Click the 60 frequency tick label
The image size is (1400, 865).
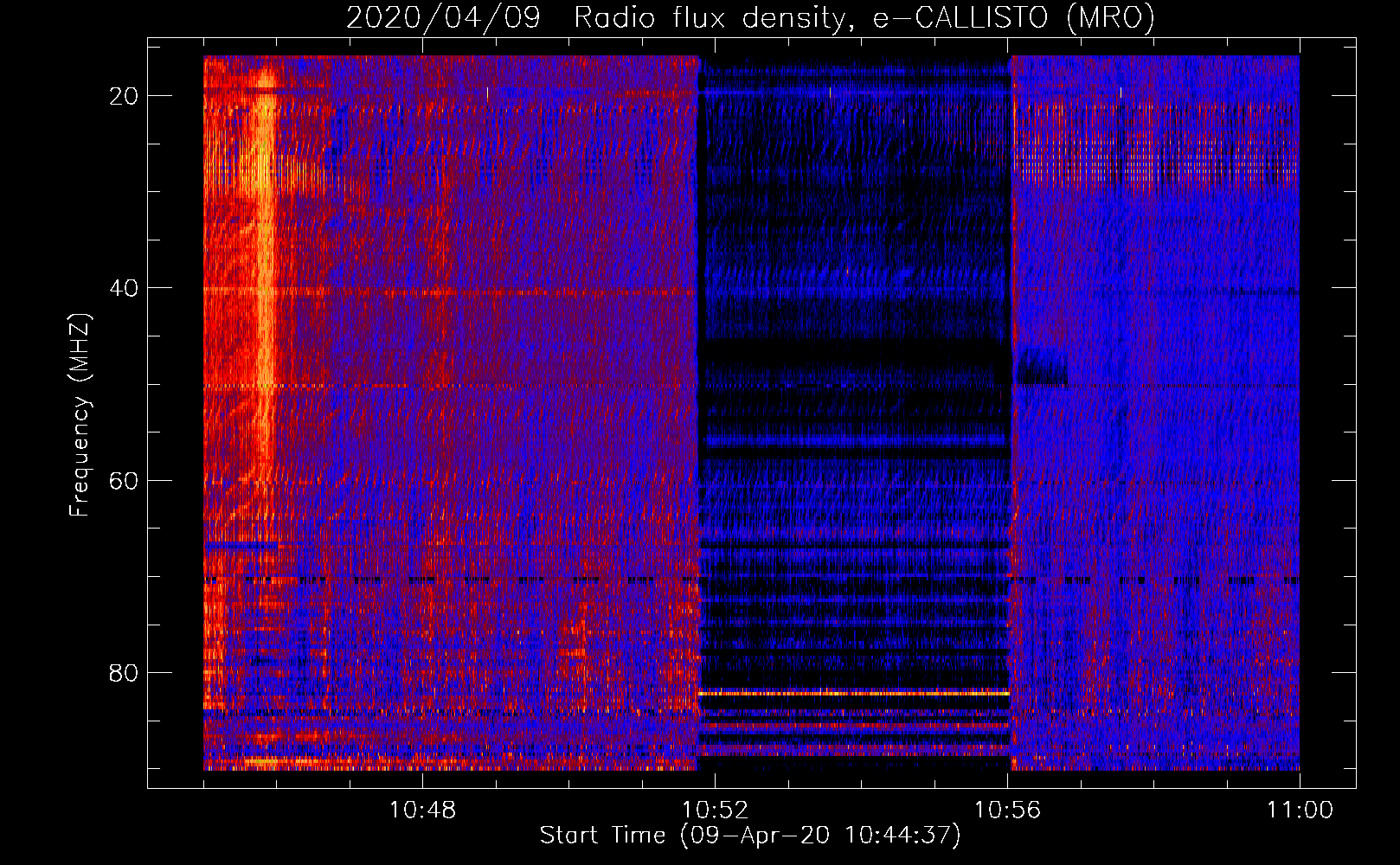click(x=125, y=480)
